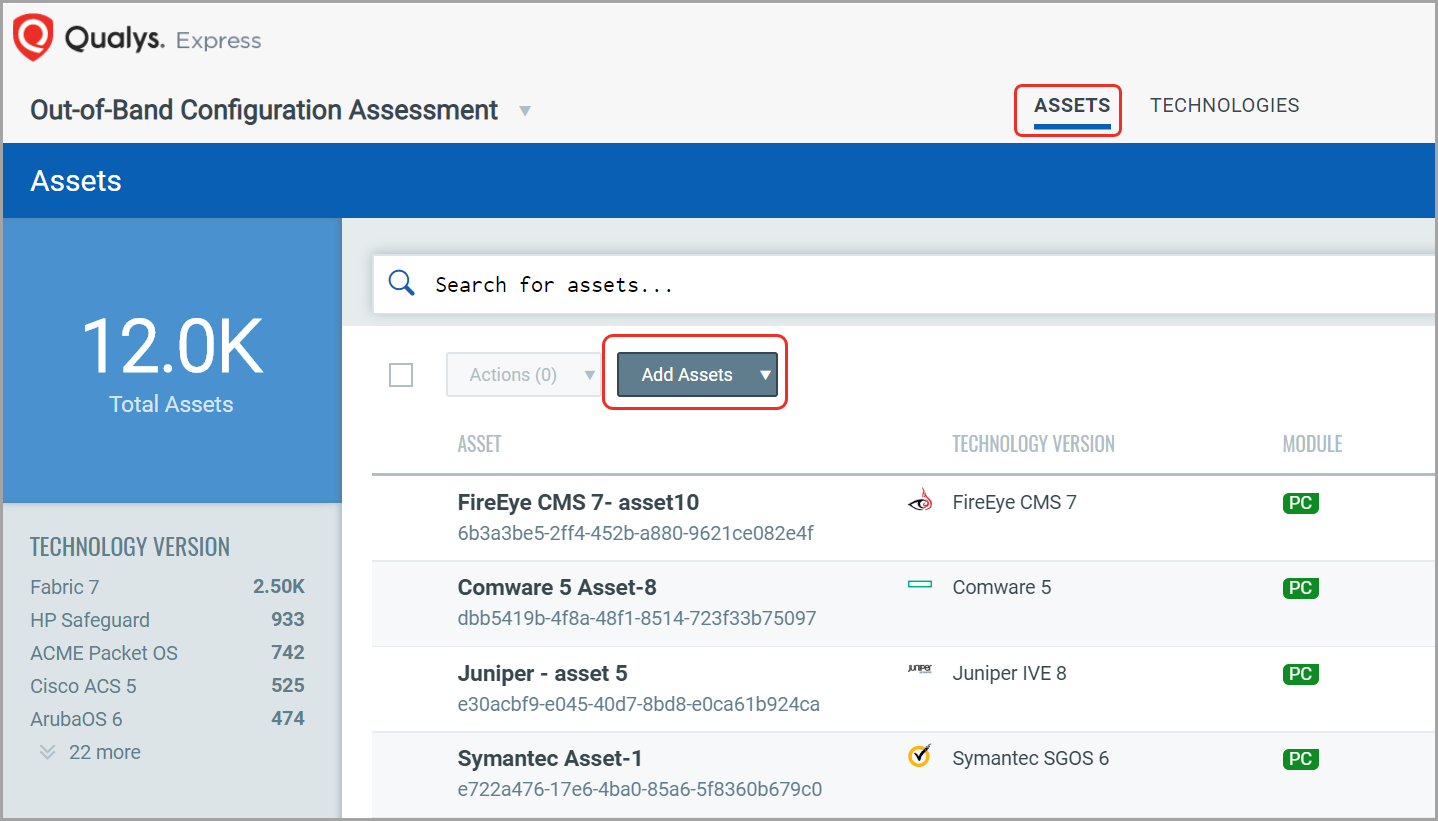Click the 2.50K count next to Fabric 7
This screenshot has height=821, width=1438.
279,587
